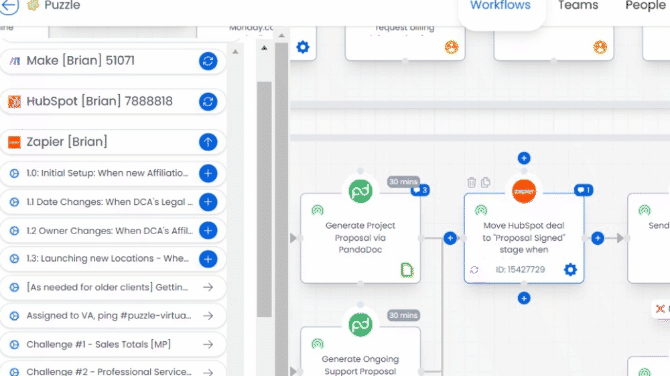The image size is (670, 376).
Task: Switch to the Teams tab
Action: click(578, 6)
